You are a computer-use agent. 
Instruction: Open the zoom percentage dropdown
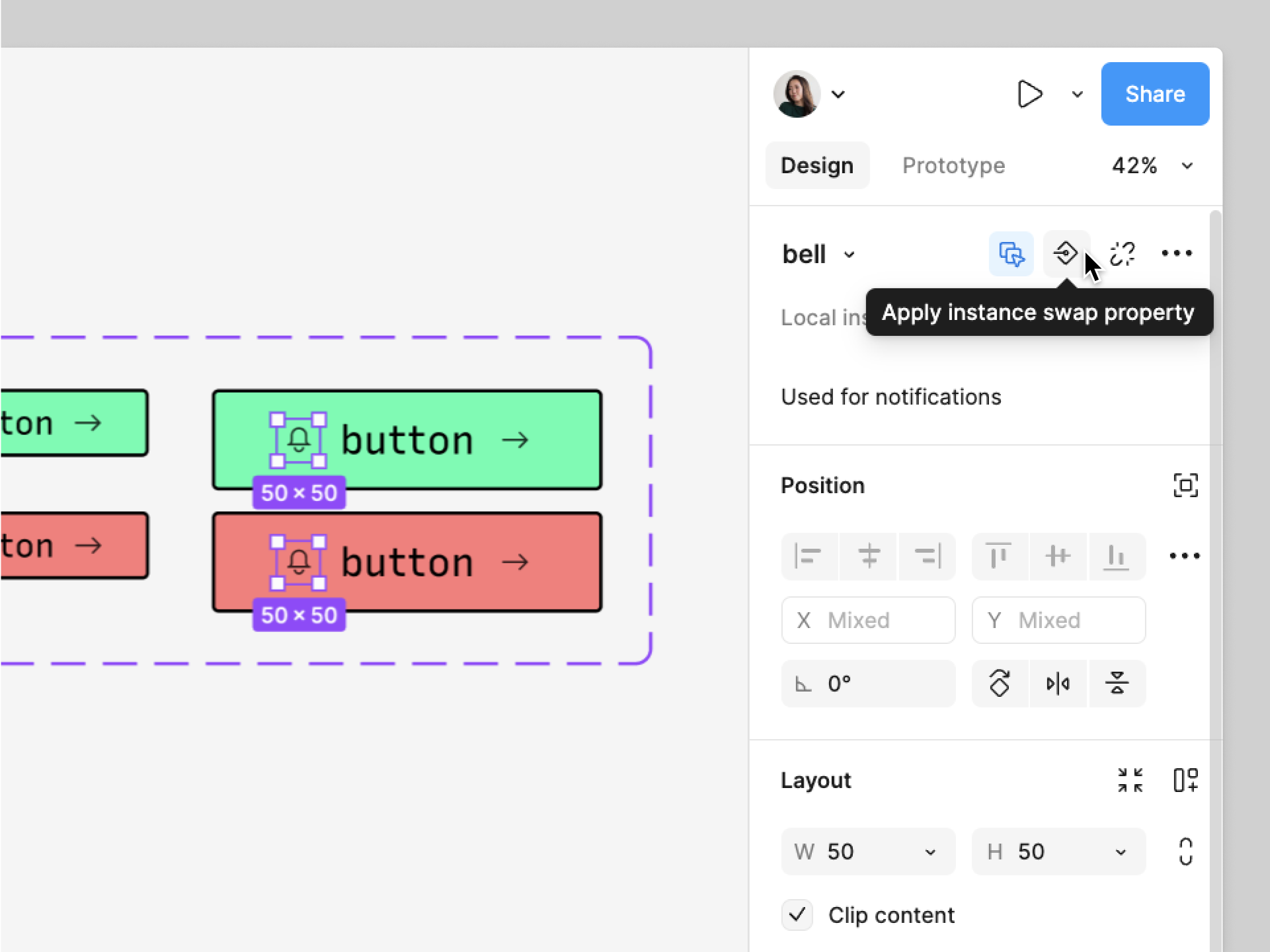pos(1153,166)
